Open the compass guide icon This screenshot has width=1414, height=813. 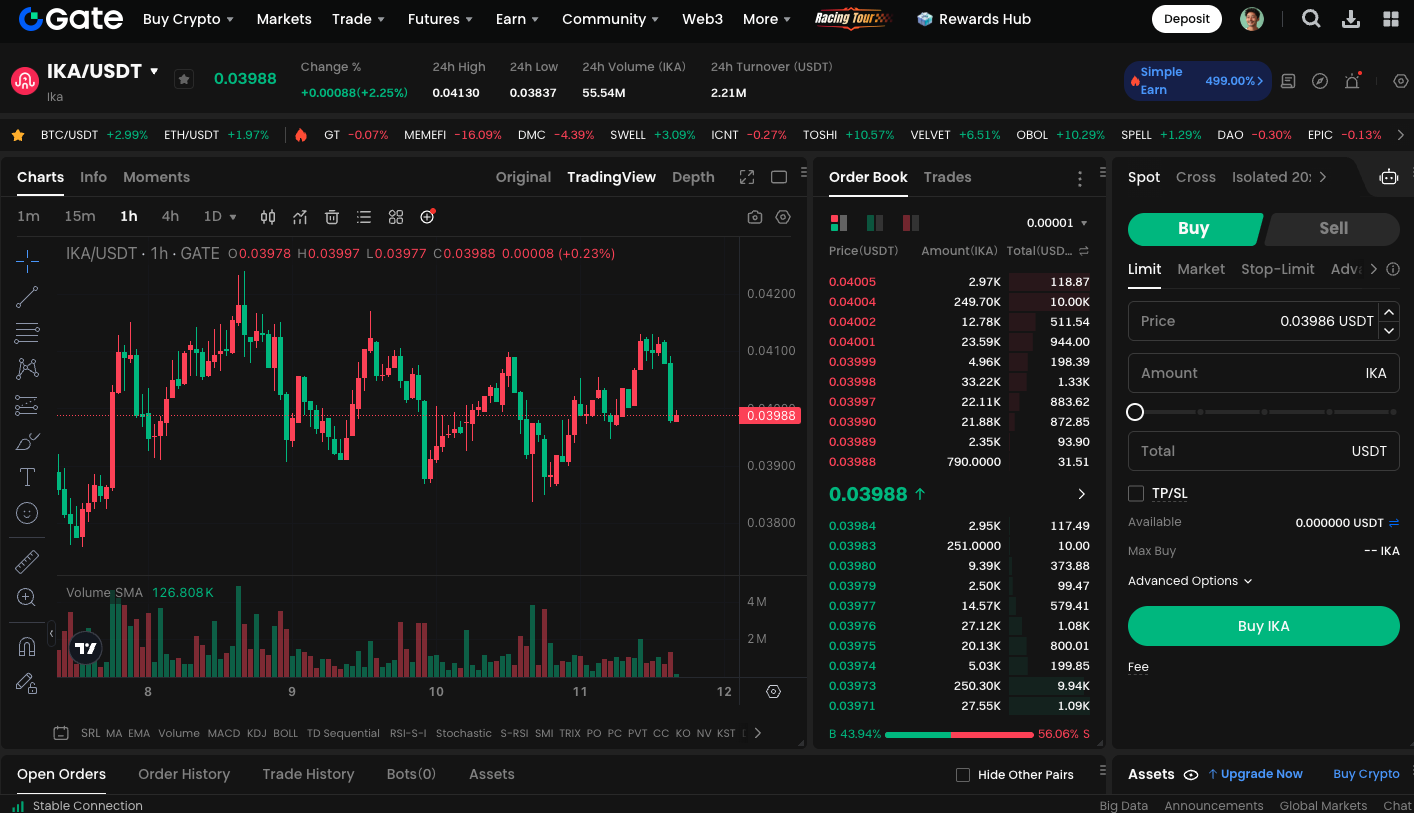click(1320, 81)
